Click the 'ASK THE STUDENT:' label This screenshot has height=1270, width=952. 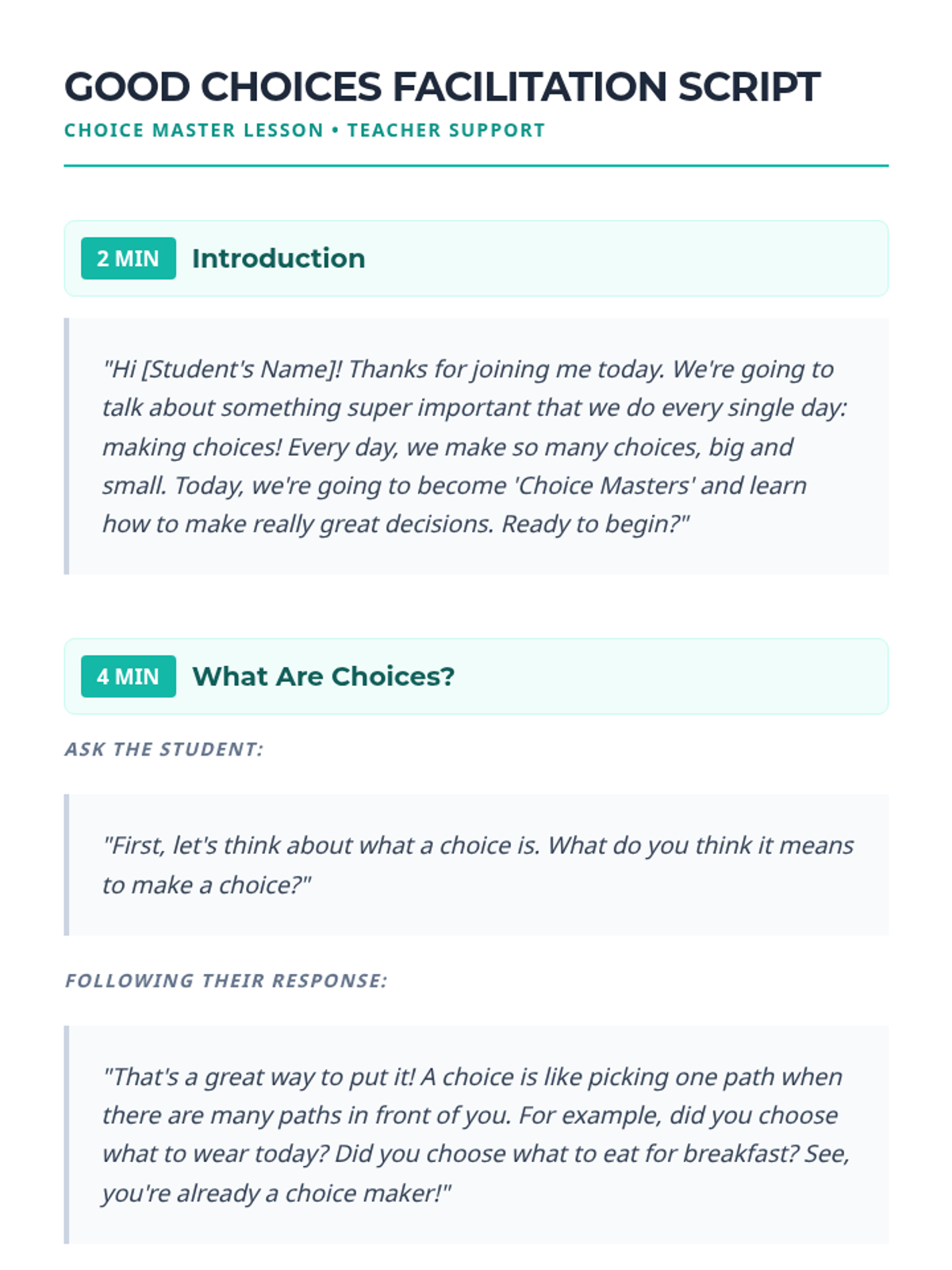(x=163, y=749)
